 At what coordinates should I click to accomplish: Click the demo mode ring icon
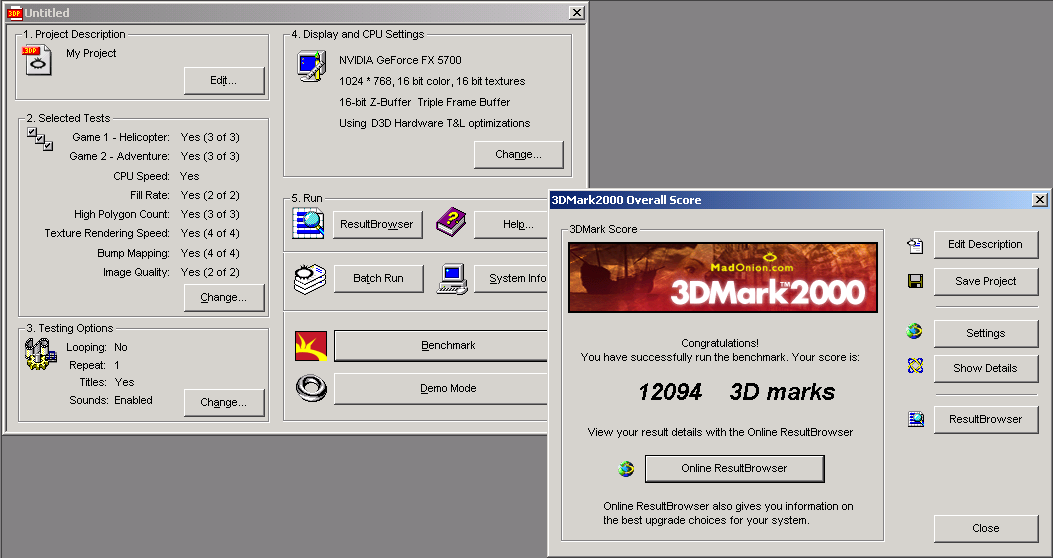(311, 387)
